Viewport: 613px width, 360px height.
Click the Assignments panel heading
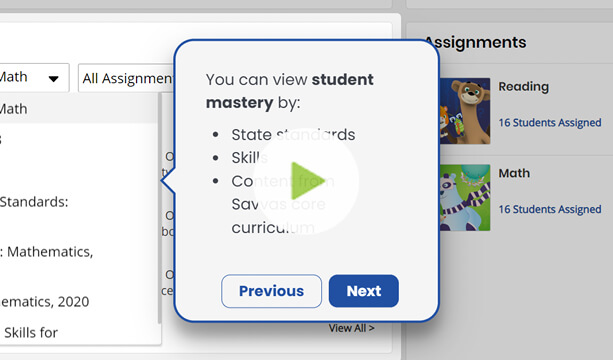tap(475, 42)
